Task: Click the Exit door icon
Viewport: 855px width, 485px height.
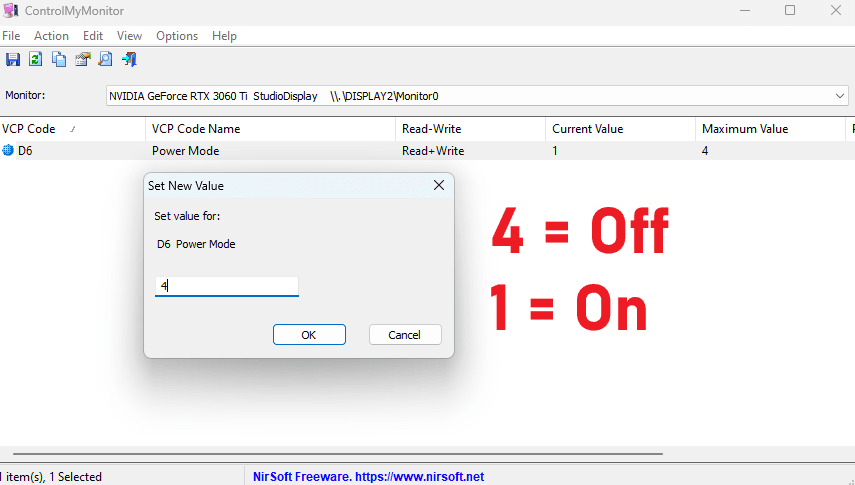Action: (x=129, y=60)
